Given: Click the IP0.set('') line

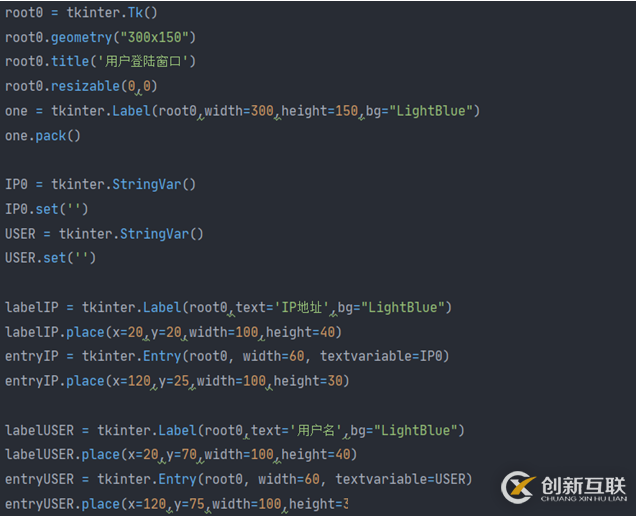Looking at the screenshot, I should pyautogui.click(x=47, y=209).
